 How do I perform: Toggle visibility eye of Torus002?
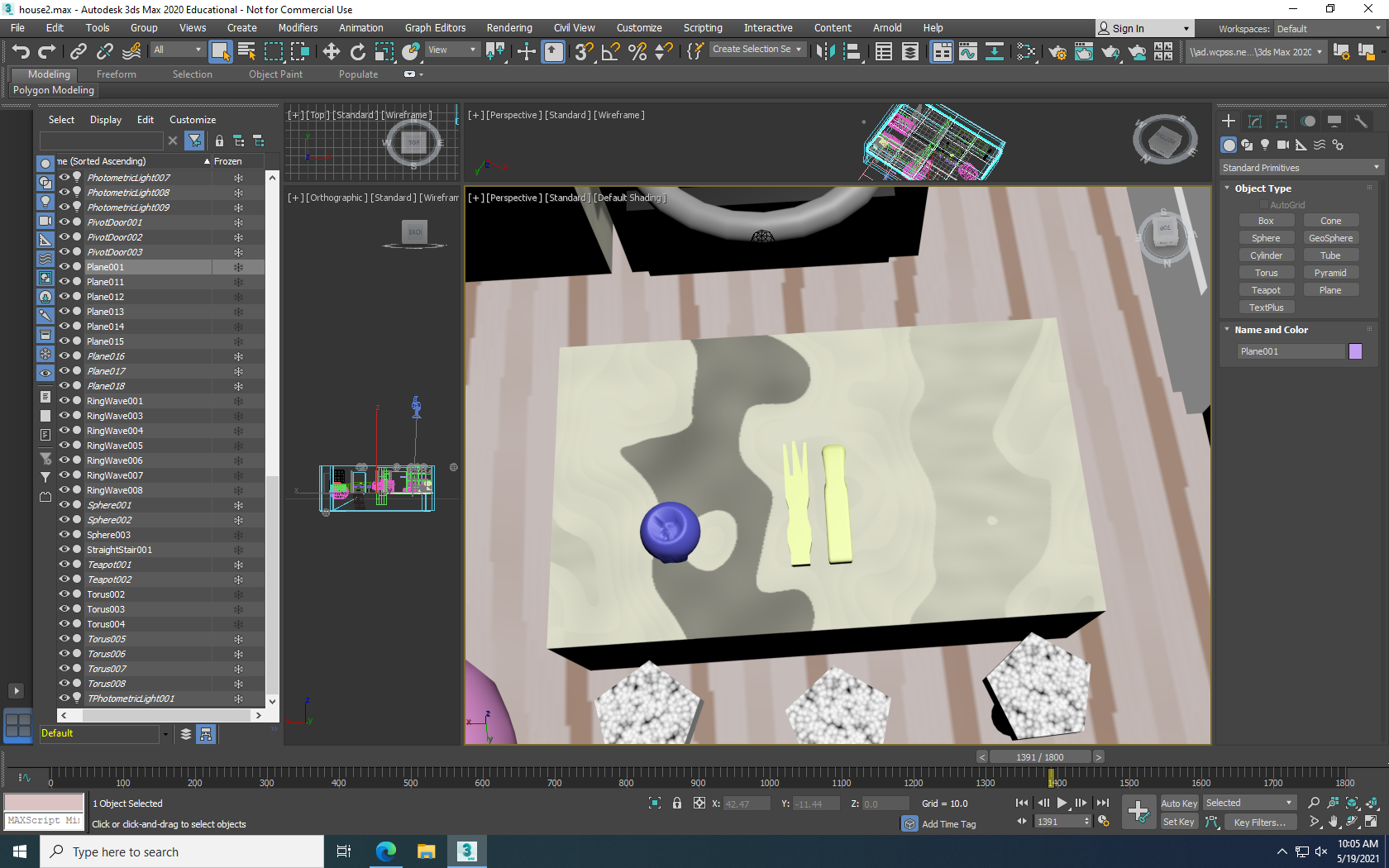tap(64, 594)
